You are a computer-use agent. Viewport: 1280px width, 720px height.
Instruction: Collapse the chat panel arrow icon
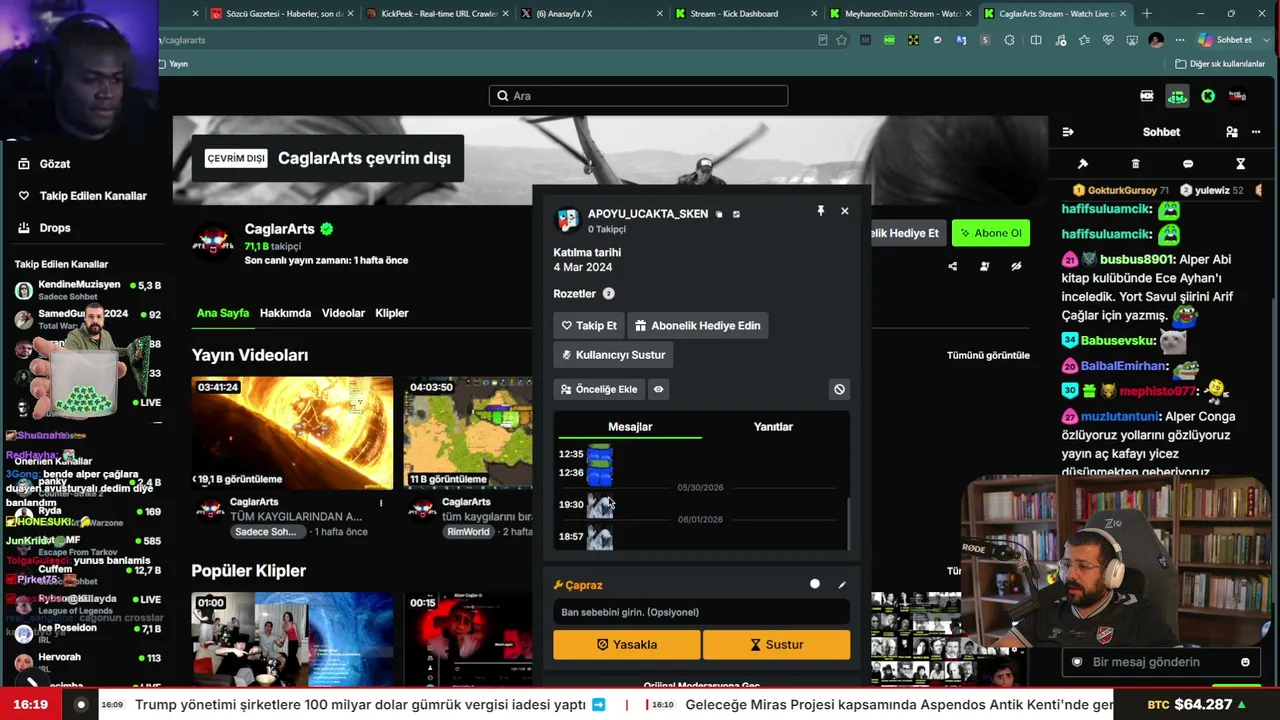tap(1068, 132)
